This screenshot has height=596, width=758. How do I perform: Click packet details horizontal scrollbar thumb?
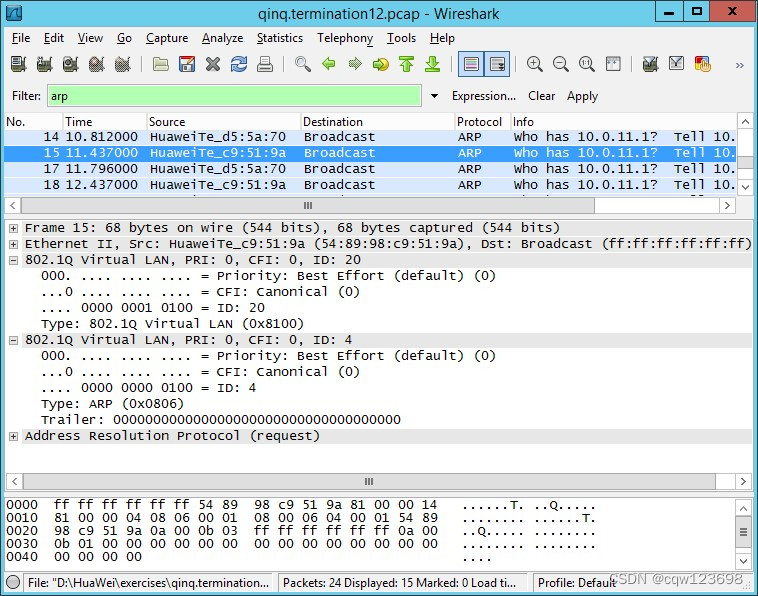pos(369,481)
